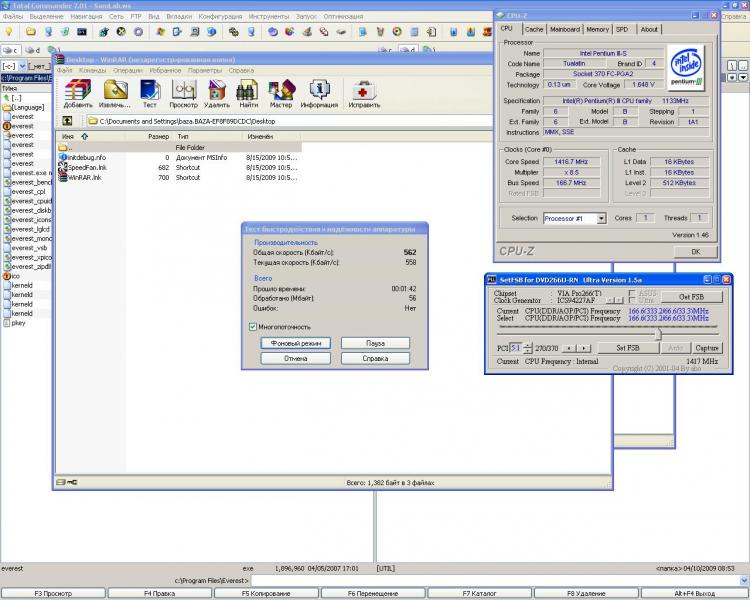
Task: Click the Total Commander command line input field
Action: click(495, 580)
